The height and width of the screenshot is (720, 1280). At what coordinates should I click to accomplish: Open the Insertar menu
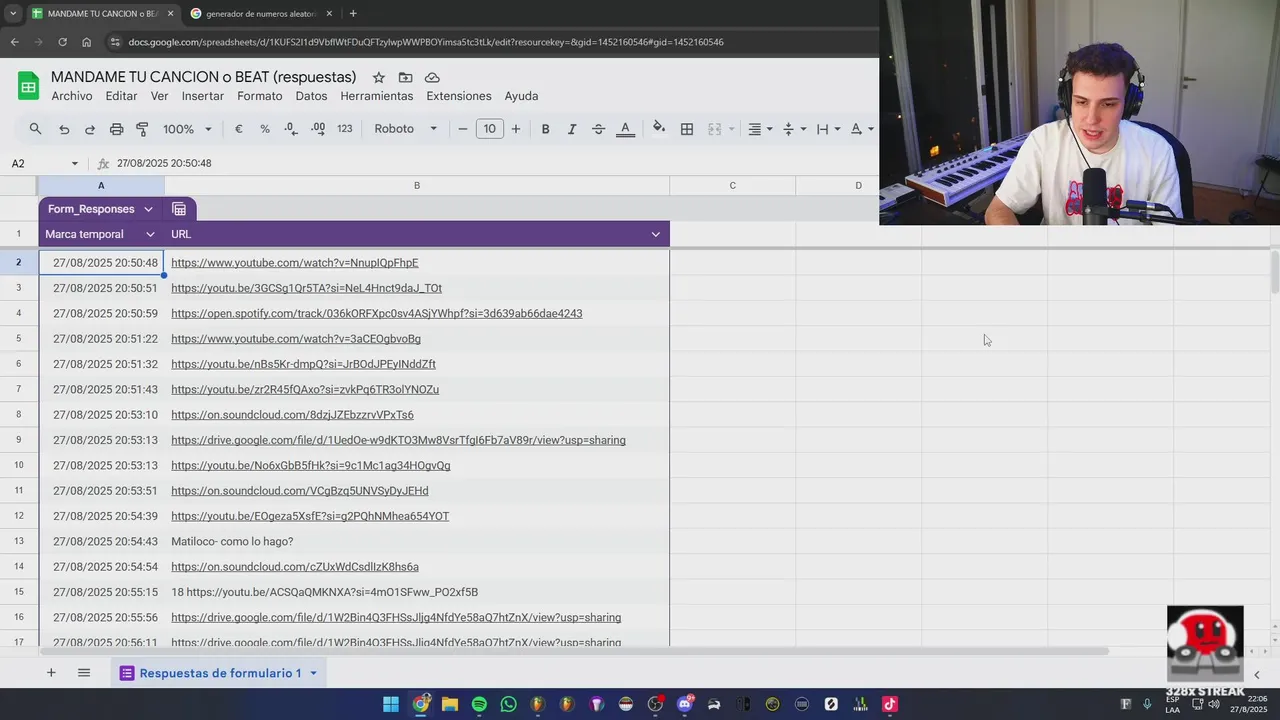[x=203, y=96]
